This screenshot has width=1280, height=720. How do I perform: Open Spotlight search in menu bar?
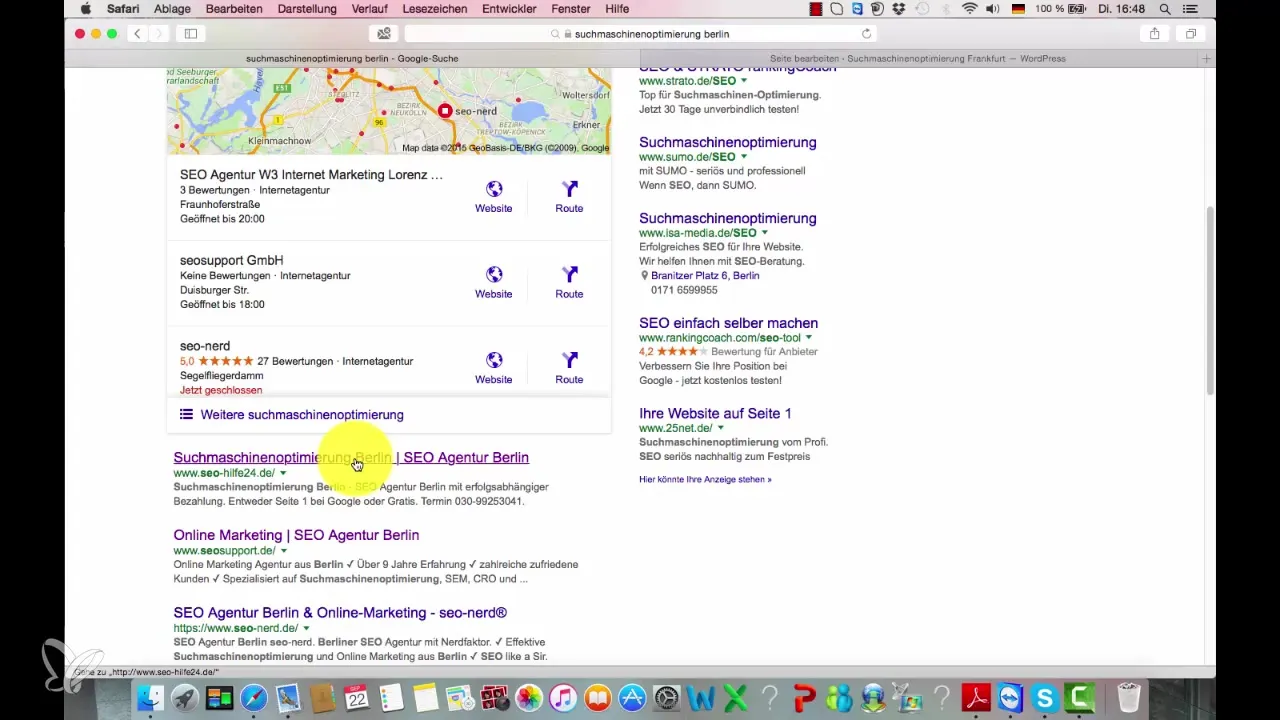[1165, 9]
